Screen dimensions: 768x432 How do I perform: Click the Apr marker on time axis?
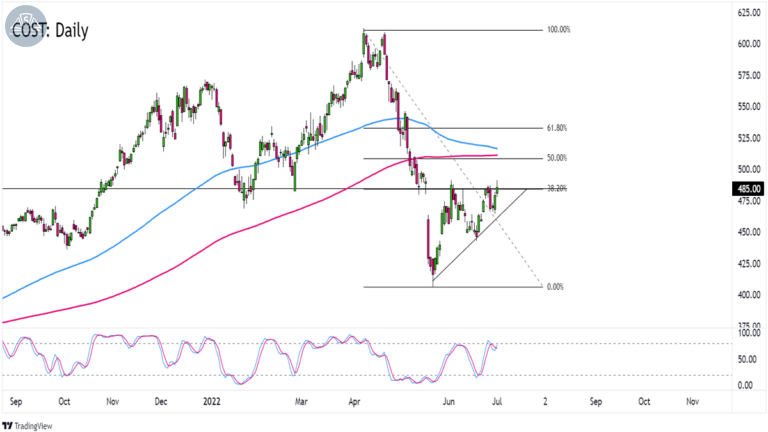[x=354, y=402]
